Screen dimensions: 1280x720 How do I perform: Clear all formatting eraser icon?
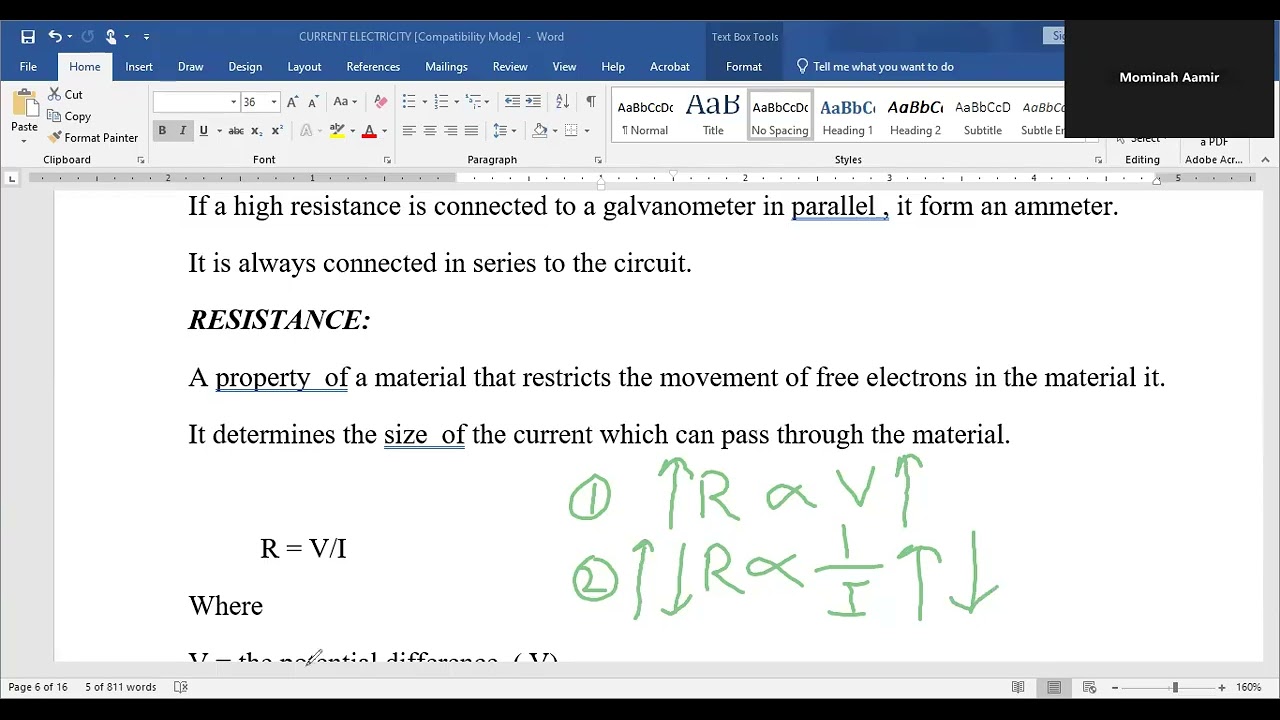click(380, 102)
